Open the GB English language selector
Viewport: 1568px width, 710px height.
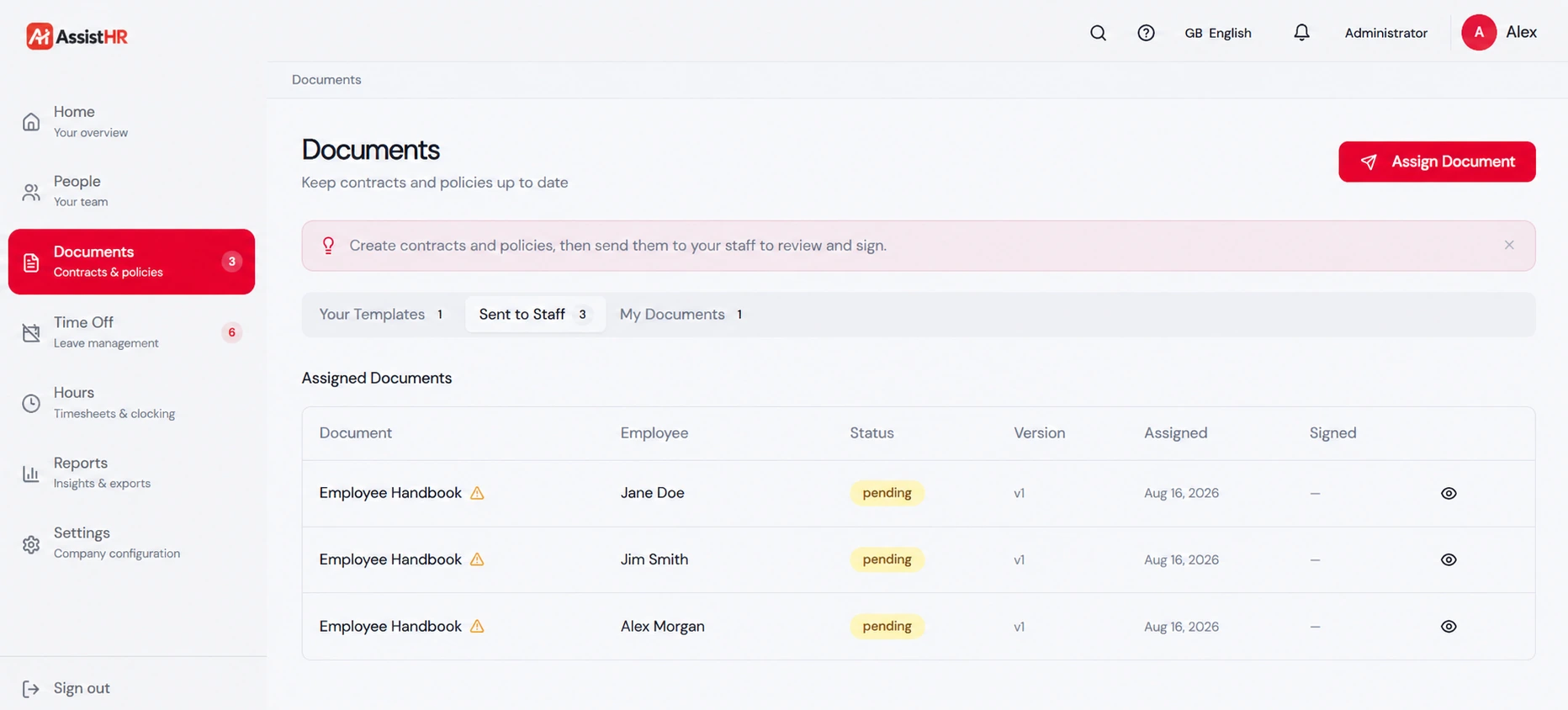[1218, 33]
